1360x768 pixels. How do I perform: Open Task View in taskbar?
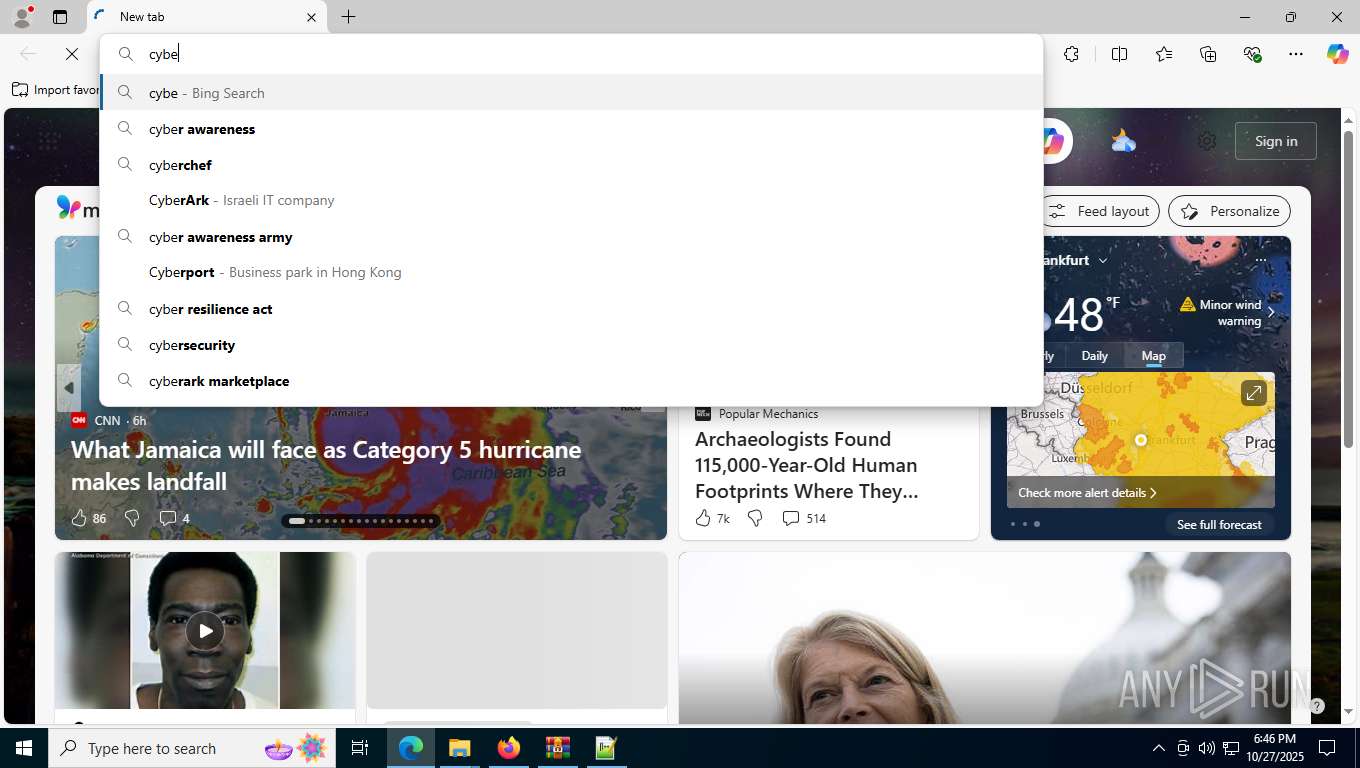click(x=360, y=748)
